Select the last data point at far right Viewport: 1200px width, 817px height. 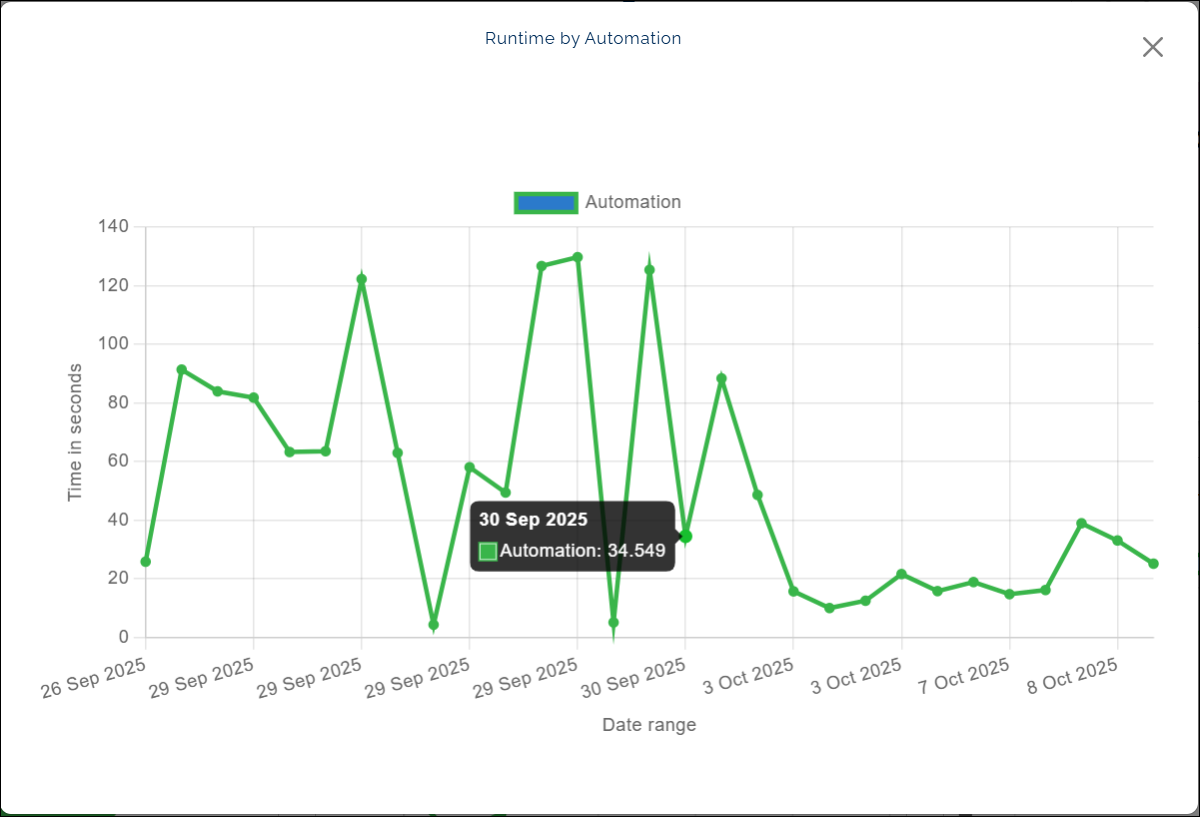[1153, 564]
